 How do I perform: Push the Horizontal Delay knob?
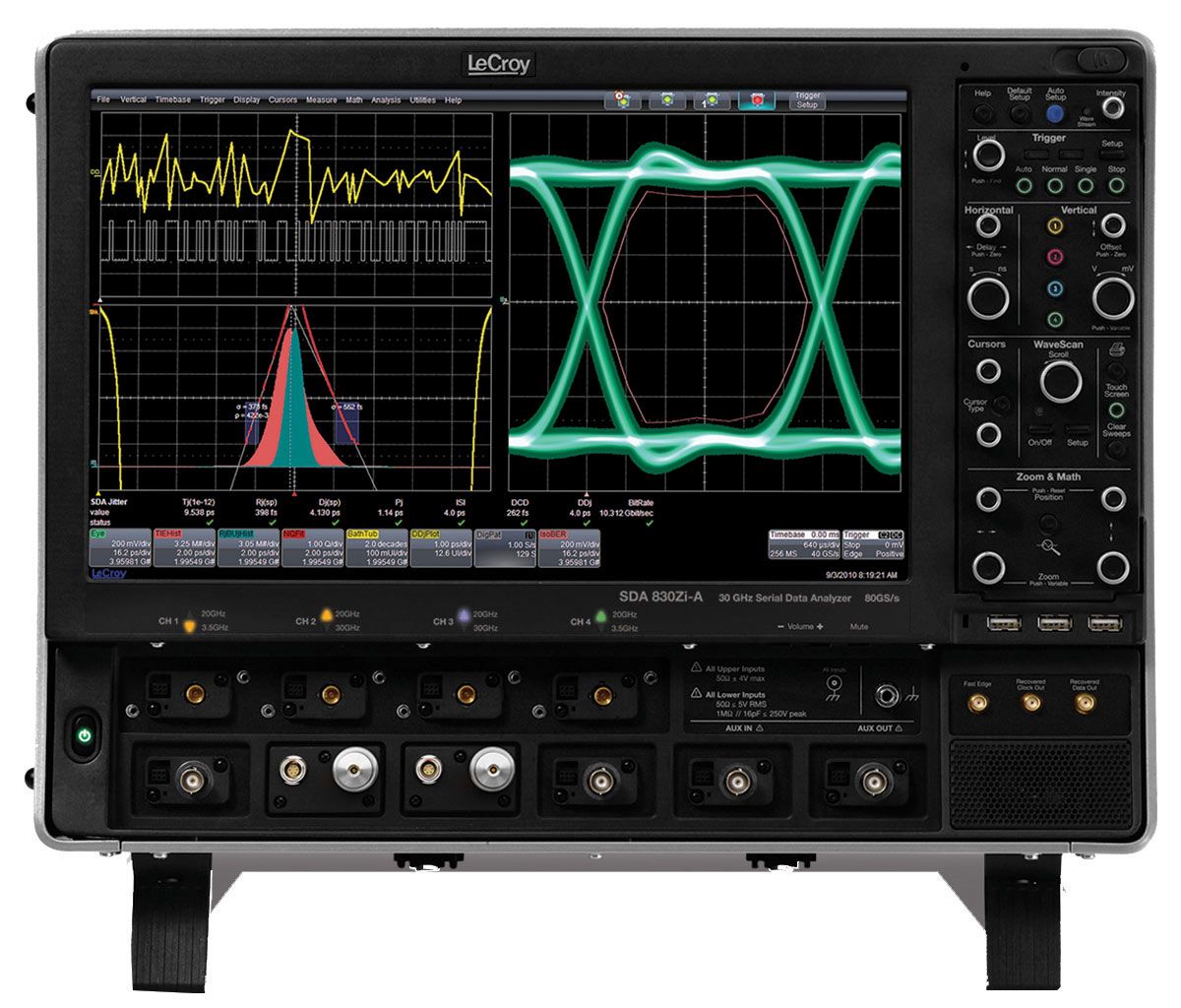tap(987, 226)
